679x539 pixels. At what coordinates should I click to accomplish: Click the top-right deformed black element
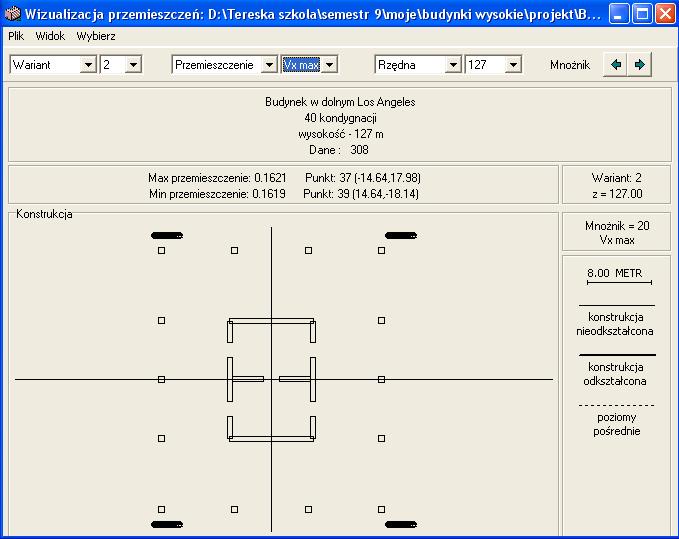point(401,236)
